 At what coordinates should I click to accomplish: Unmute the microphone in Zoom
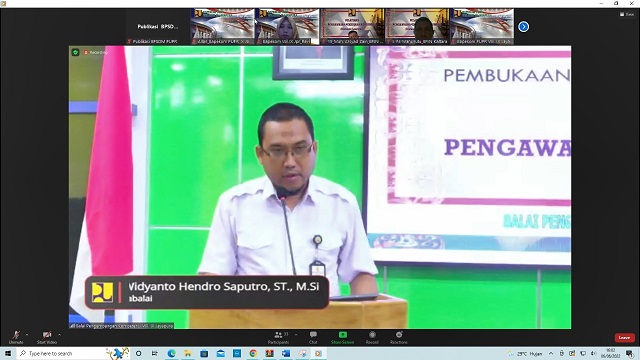(x=16, y=337)
